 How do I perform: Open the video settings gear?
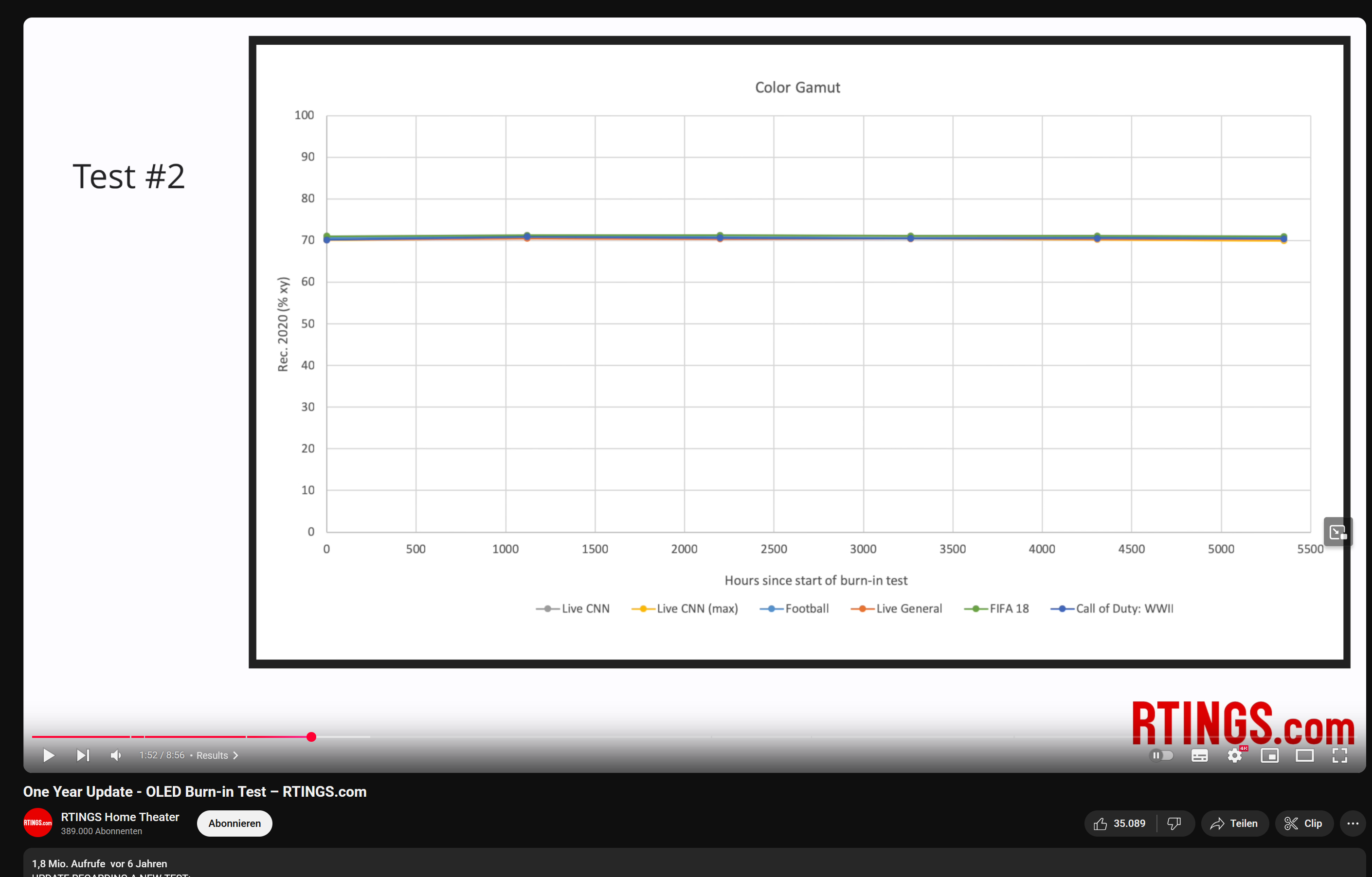[1235, 755]
